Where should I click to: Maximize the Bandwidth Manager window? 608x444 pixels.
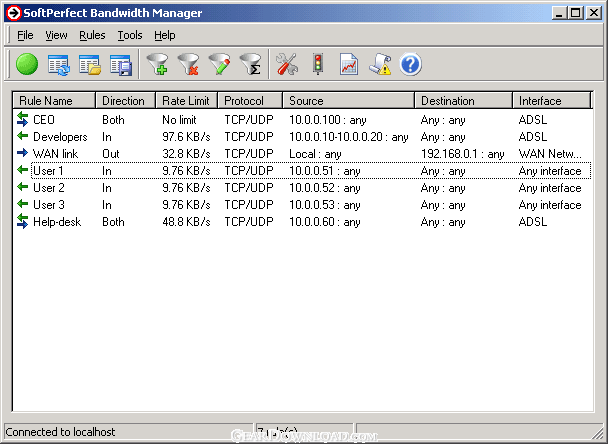click(576, 13)
